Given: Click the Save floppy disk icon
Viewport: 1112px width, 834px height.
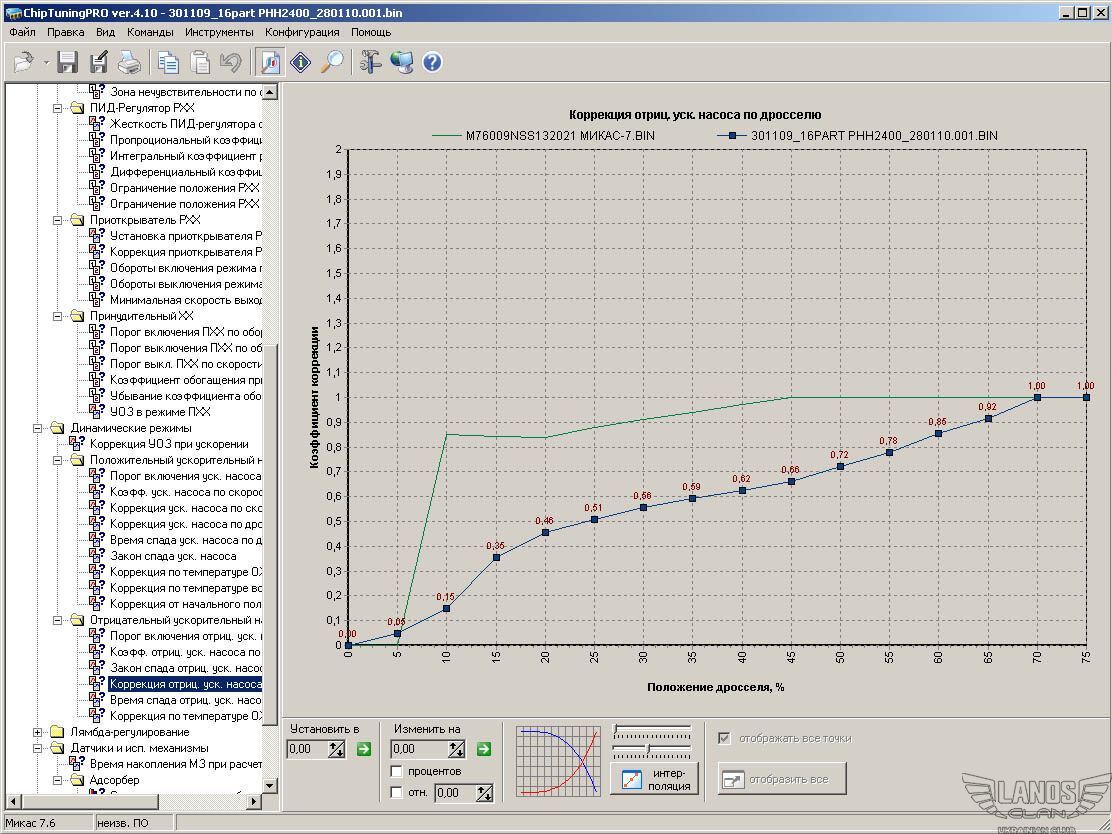Looking at the screenshot, I should (x=68, y=62).
